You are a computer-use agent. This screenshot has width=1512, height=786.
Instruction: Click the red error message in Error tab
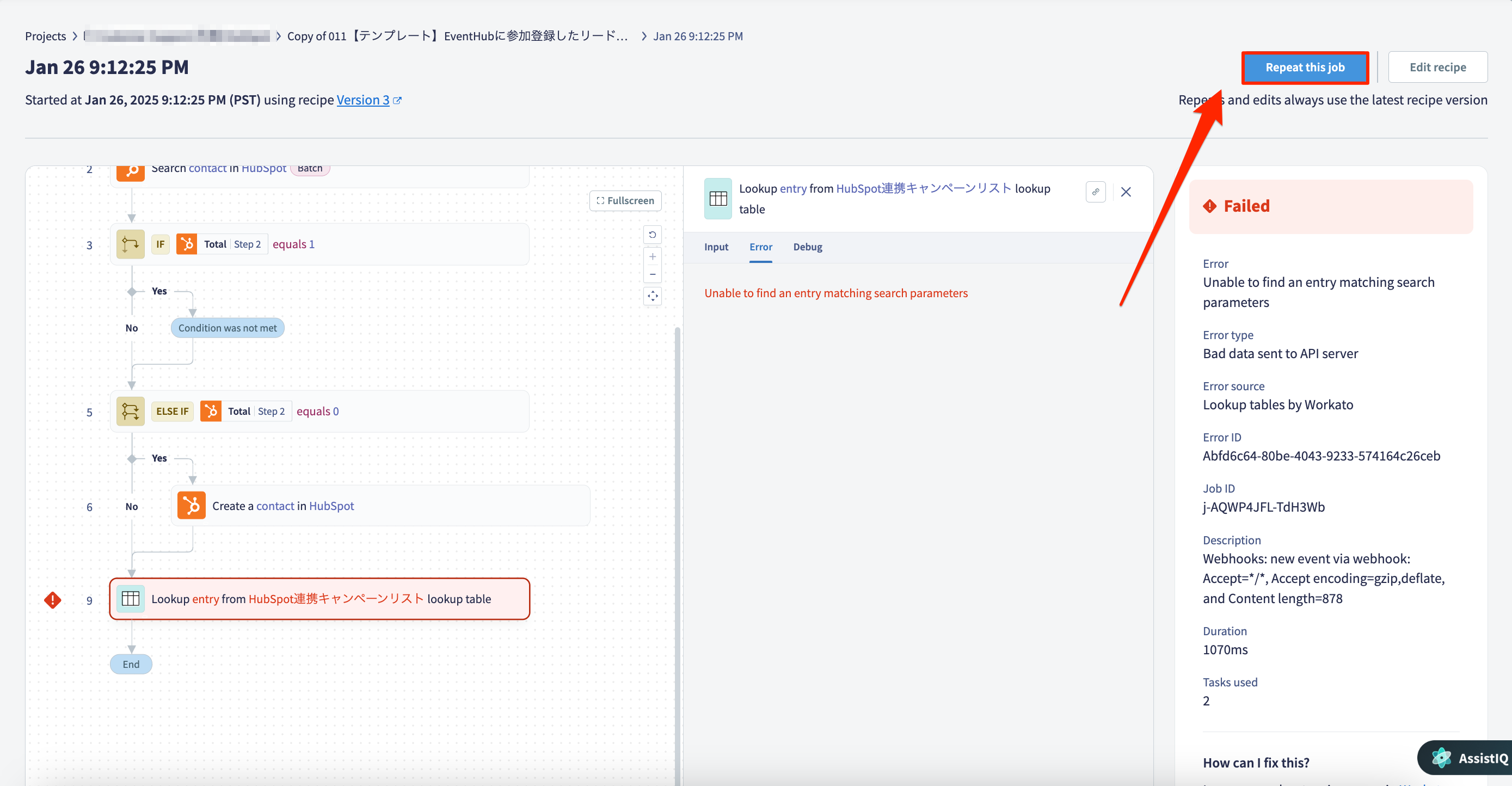[x=836, y=293]
